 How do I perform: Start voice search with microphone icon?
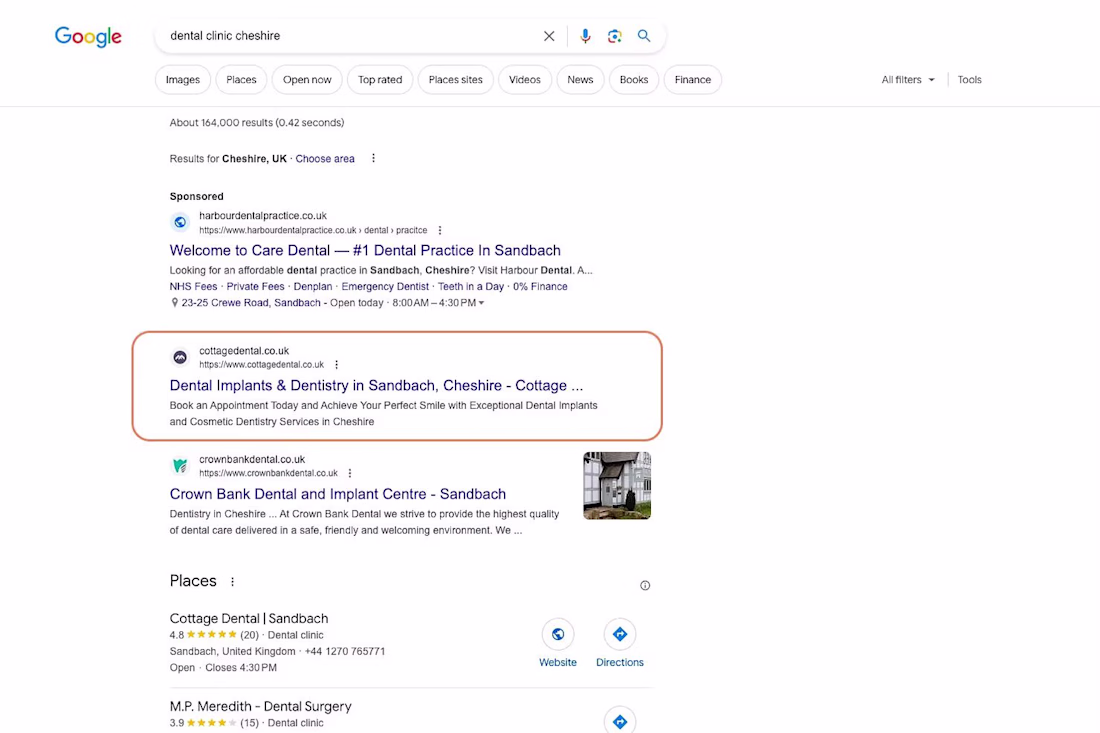pyautogui.click(x=585, y=36)
